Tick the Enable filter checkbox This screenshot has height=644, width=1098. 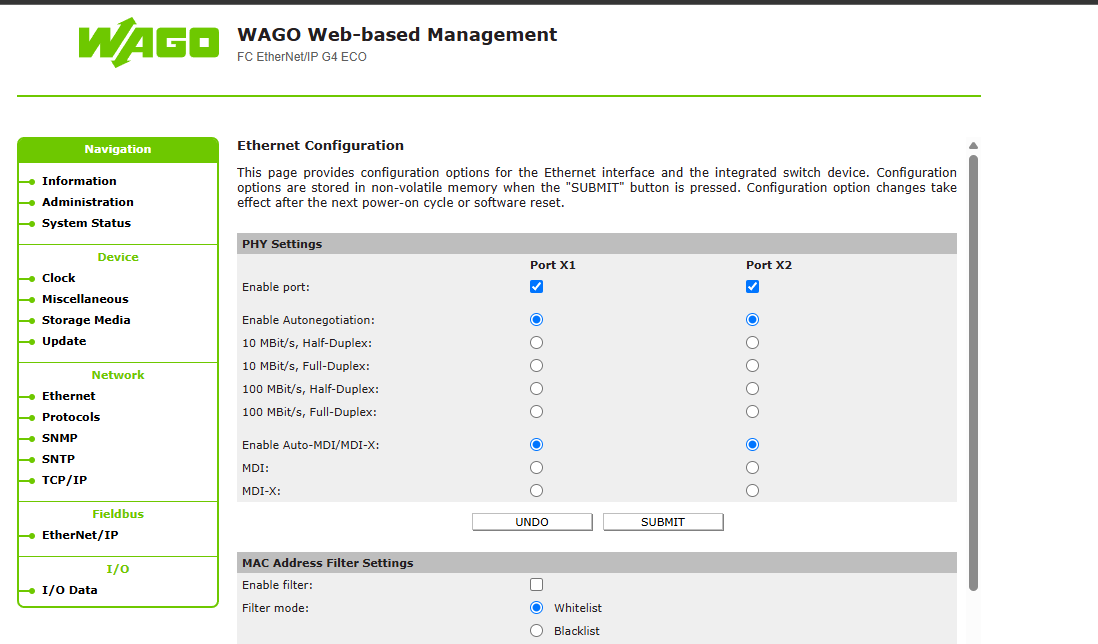click(537, 585)
